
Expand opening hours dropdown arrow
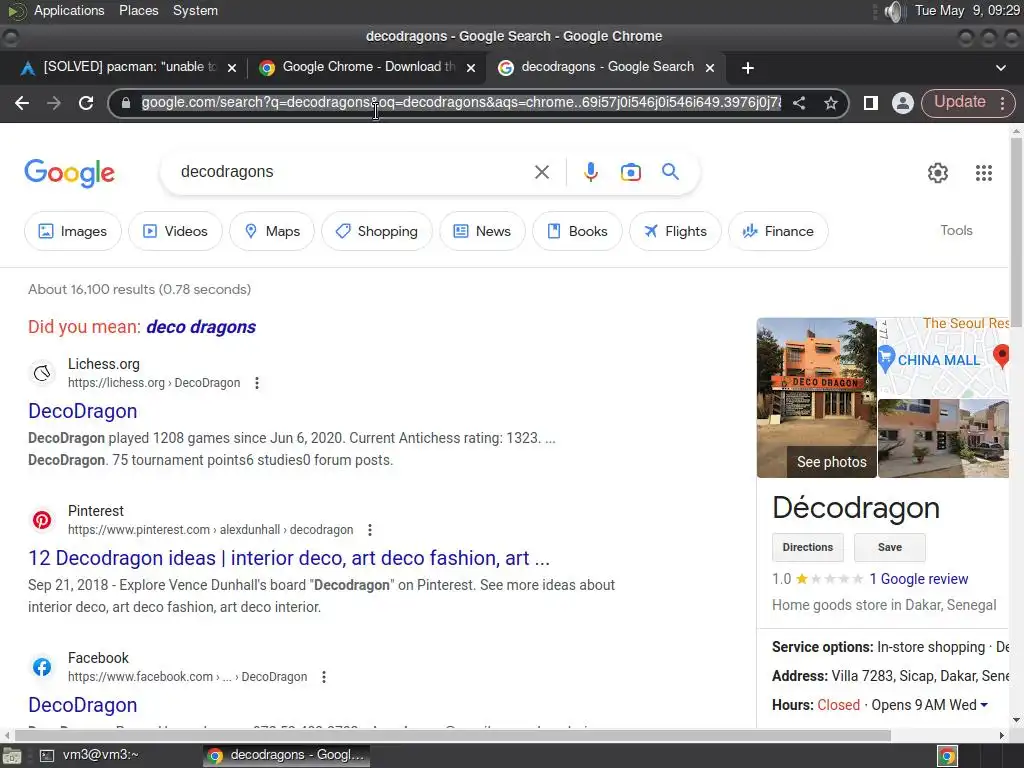(x=984, y=705)
